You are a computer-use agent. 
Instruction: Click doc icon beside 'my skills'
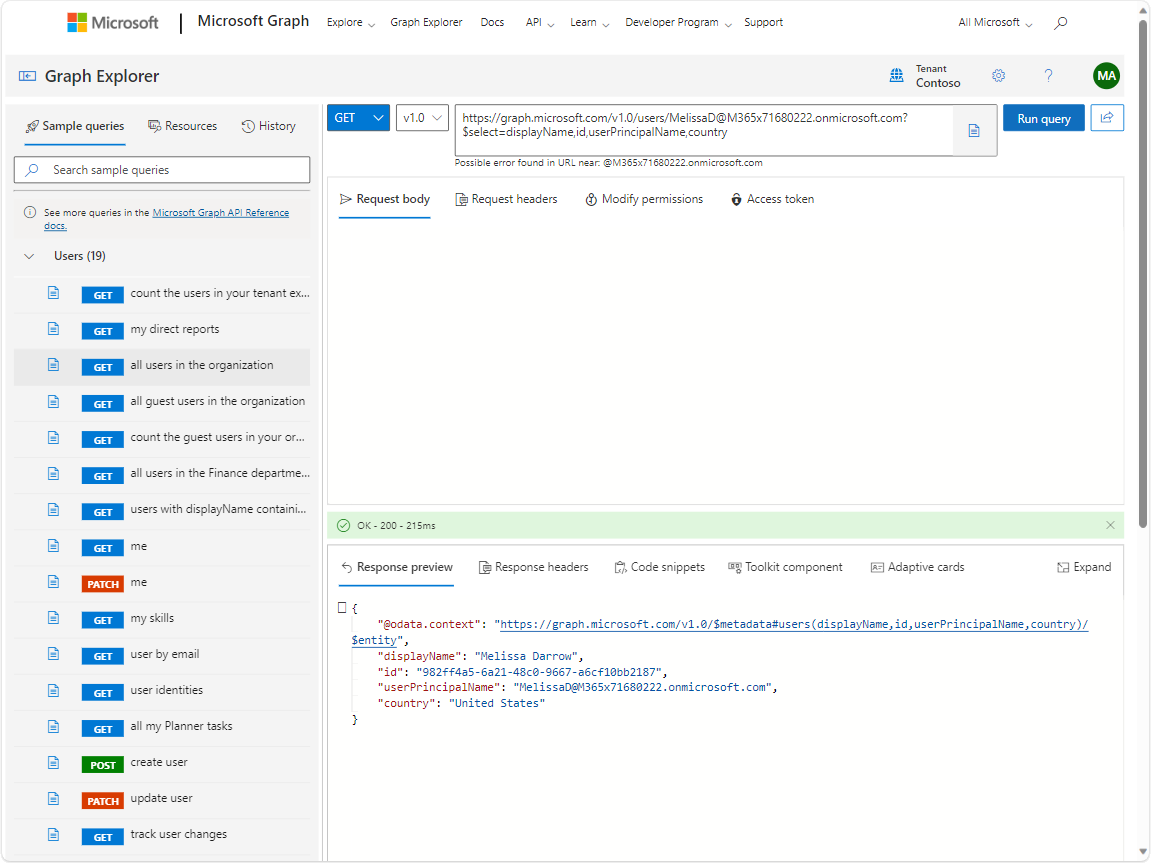tap(54, 618)
